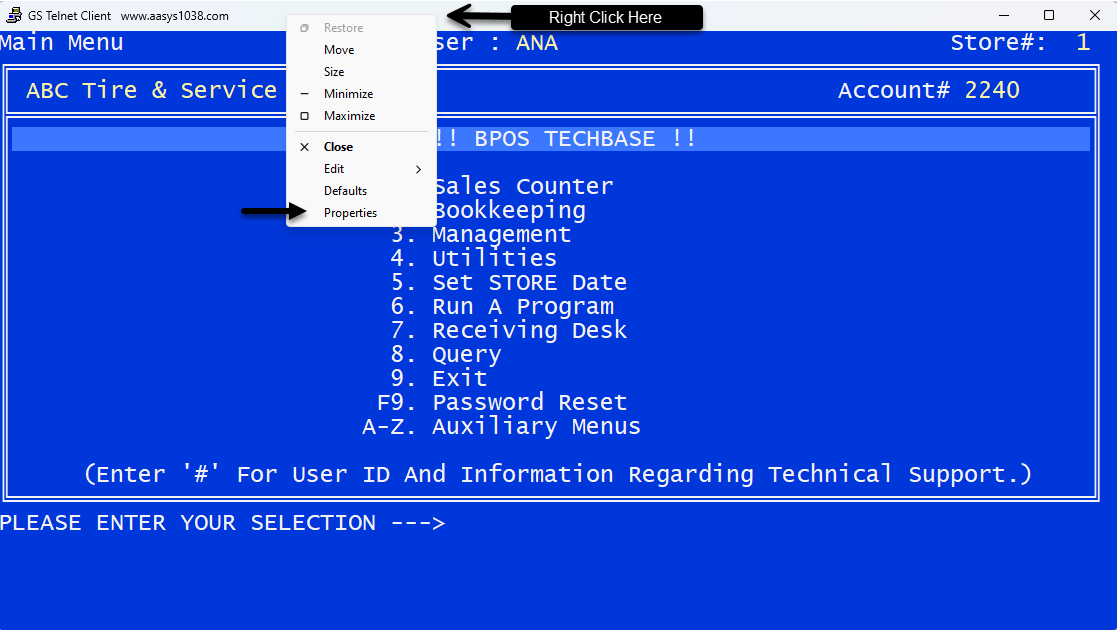Minimize the window using the title bar button
Screen dimensions: 1117x630
[x=1003, y=15]
